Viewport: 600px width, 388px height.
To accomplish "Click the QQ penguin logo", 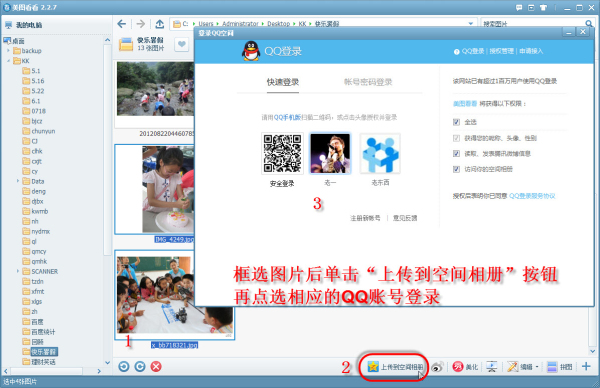I will coord(251,51).
